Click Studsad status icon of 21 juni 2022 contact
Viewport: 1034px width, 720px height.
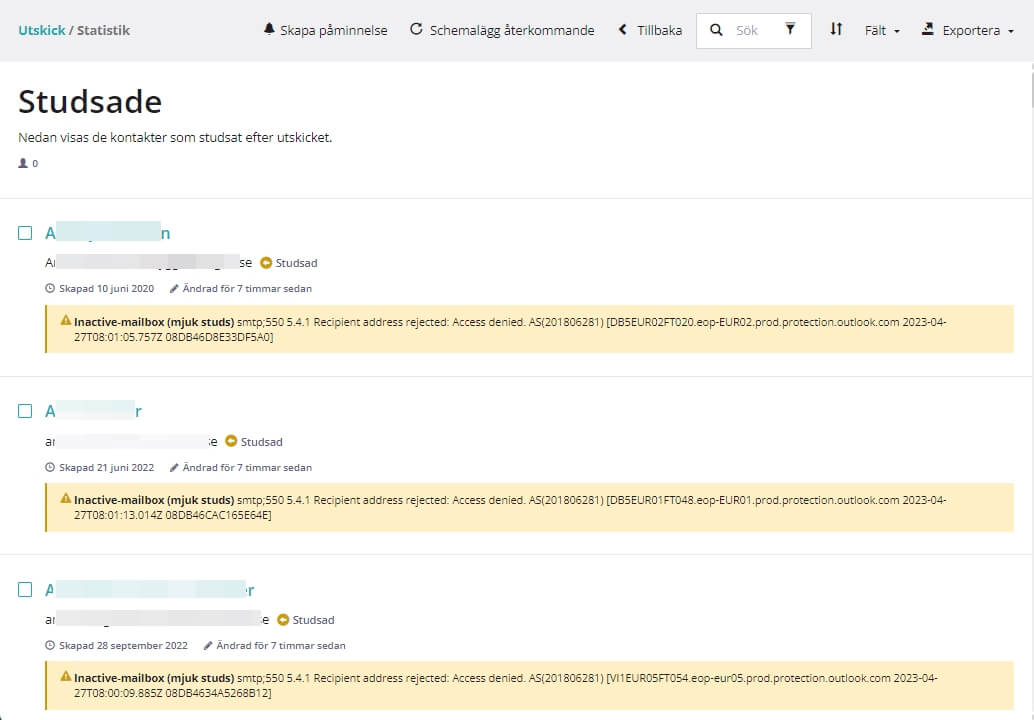[231, 441]
